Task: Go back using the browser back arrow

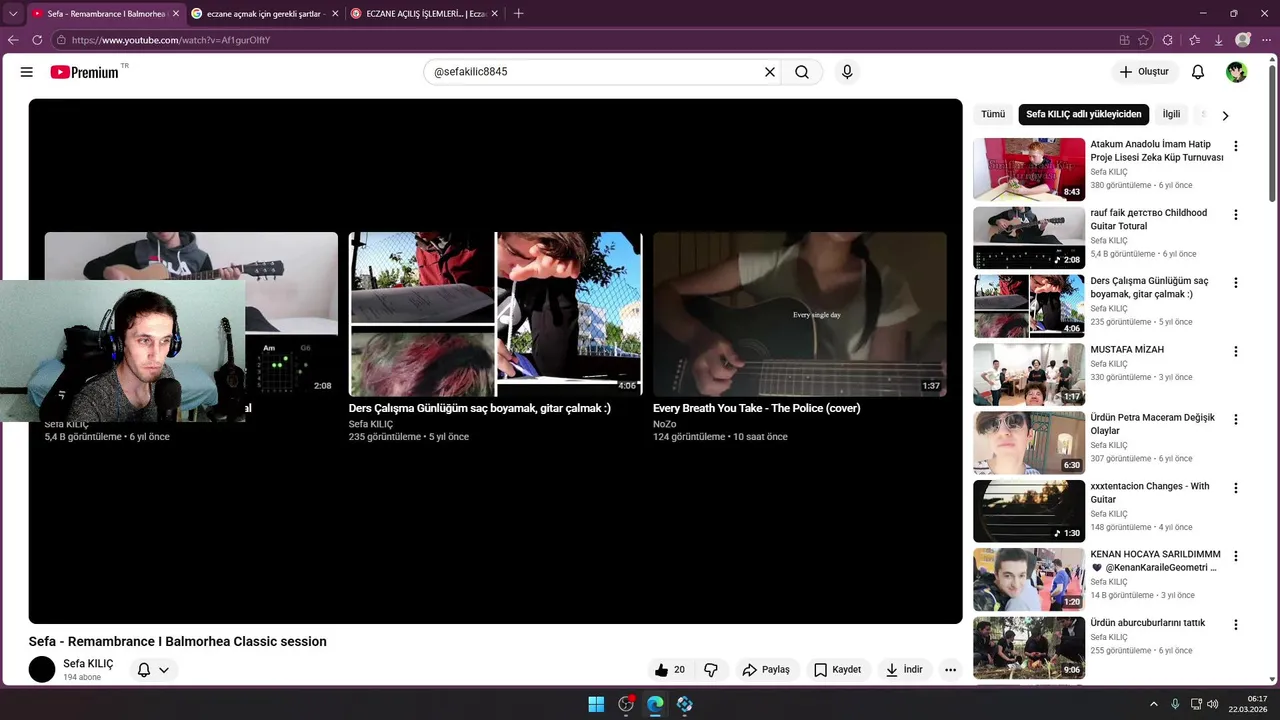Action: click(13, 40)
